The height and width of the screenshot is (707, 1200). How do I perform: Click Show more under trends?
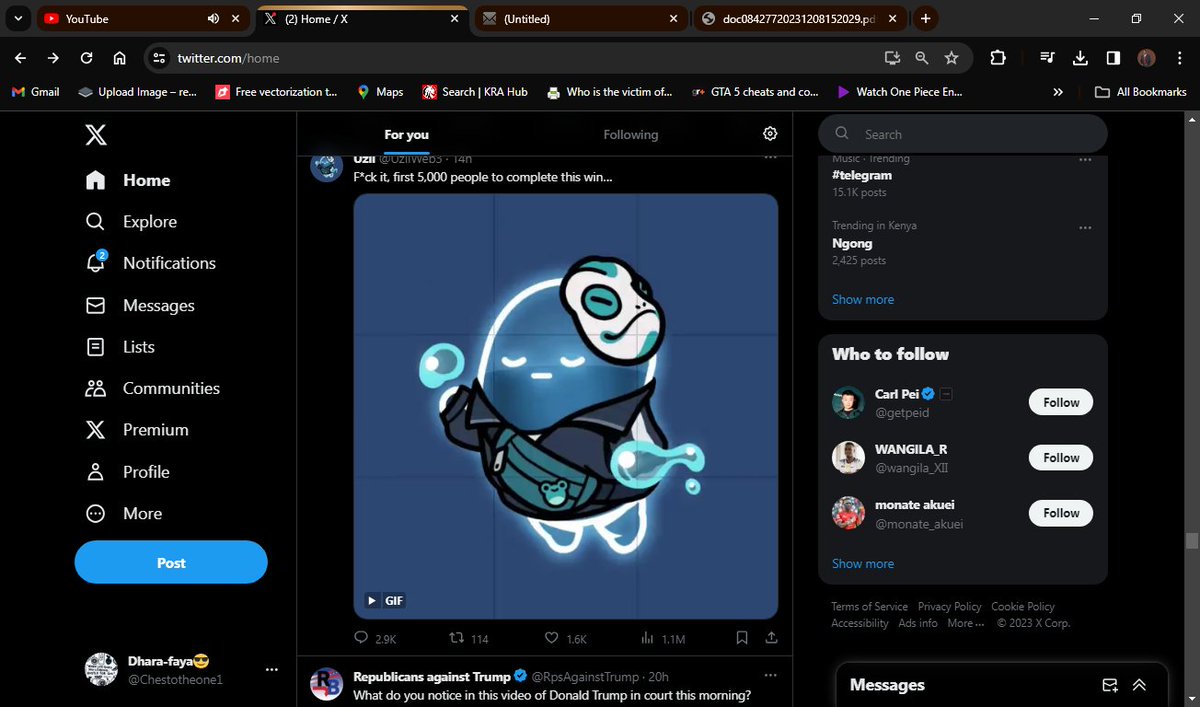pos(863,299)
